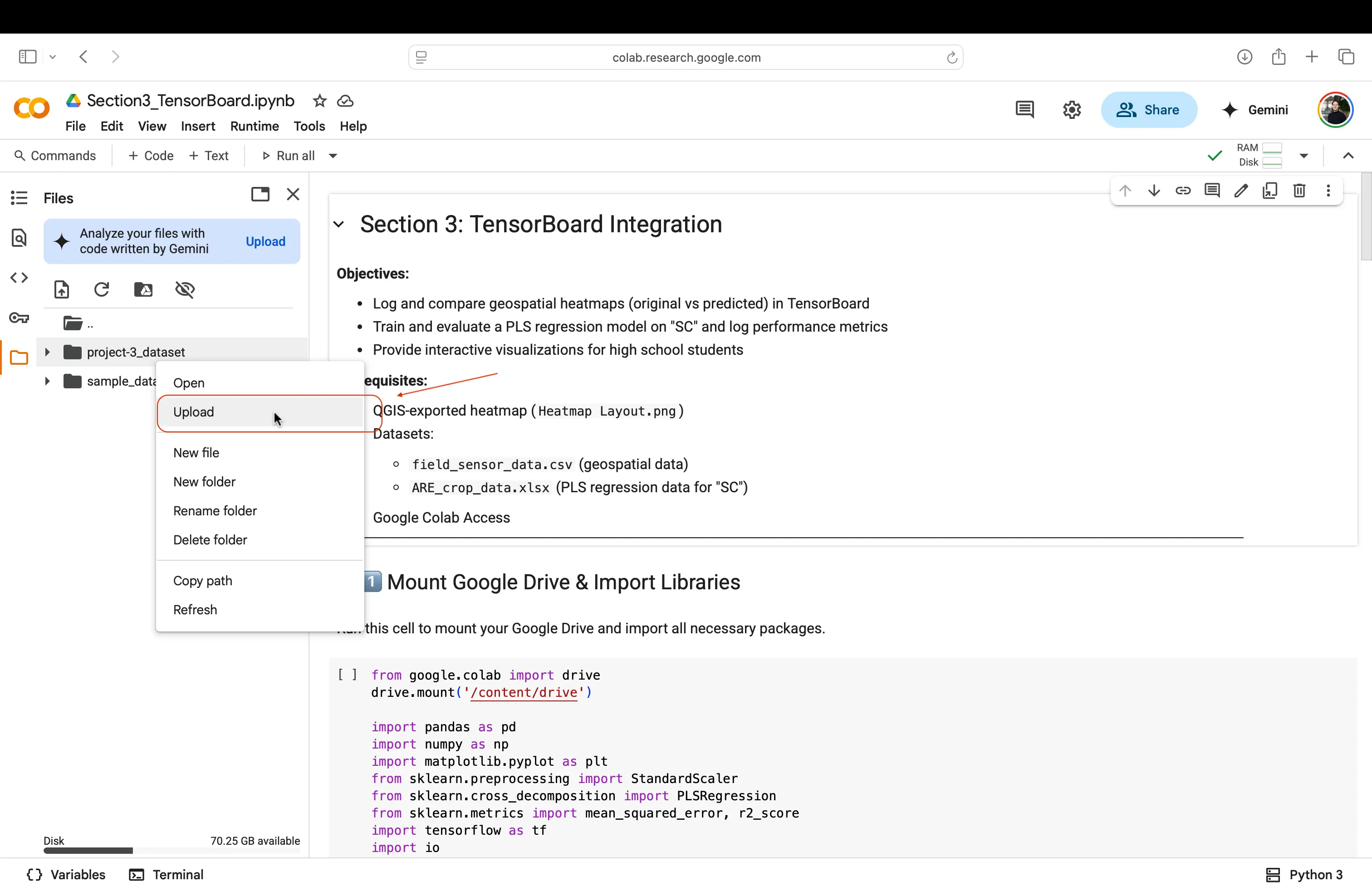Viewport: 1372px width, 891px height.
Task: Copy the link to this cell
Action: [1183, 191]
